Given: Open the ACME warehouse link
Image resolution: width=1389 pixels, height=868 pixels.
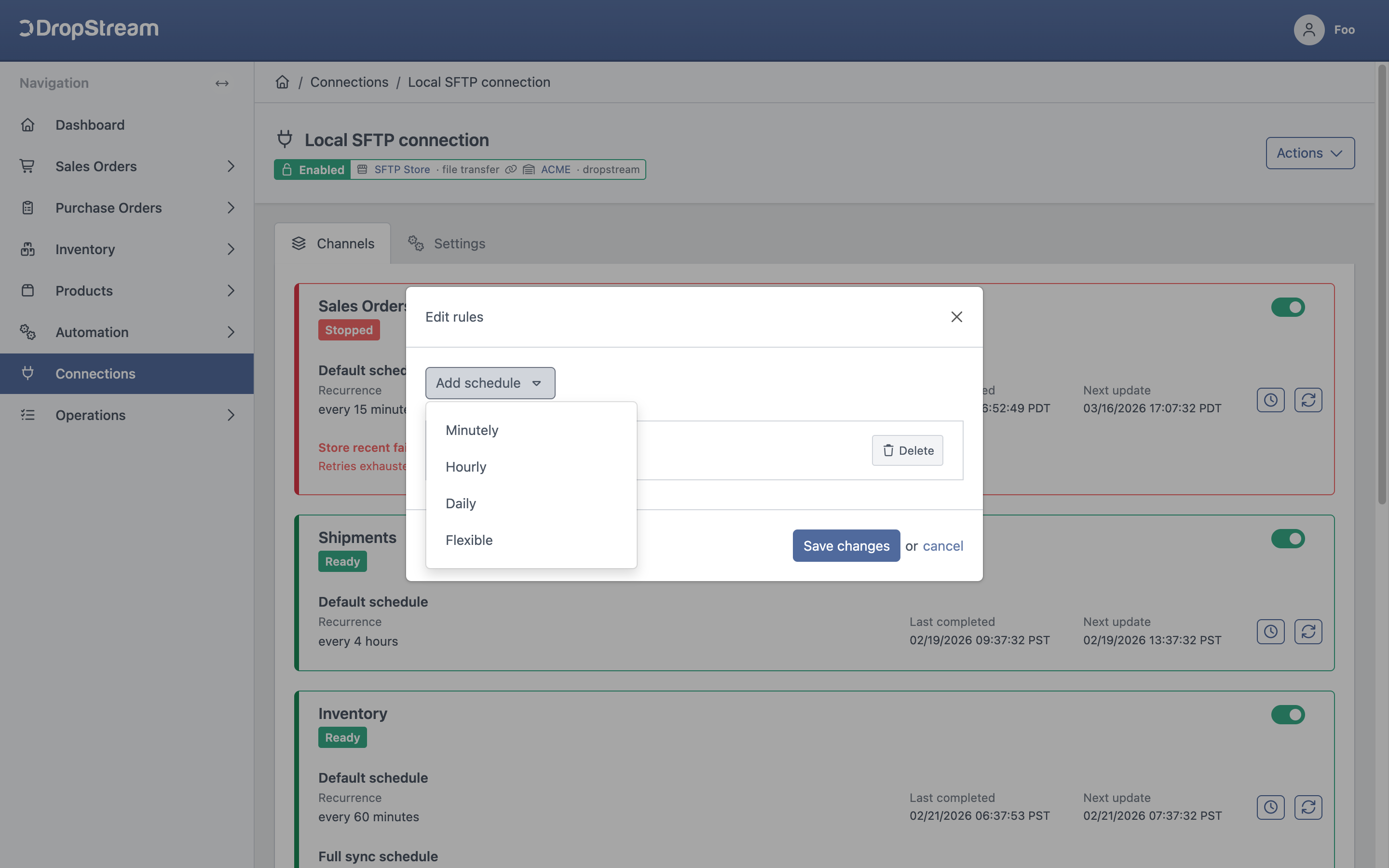Looking at the screenshot, I should (x=556, y=169).
